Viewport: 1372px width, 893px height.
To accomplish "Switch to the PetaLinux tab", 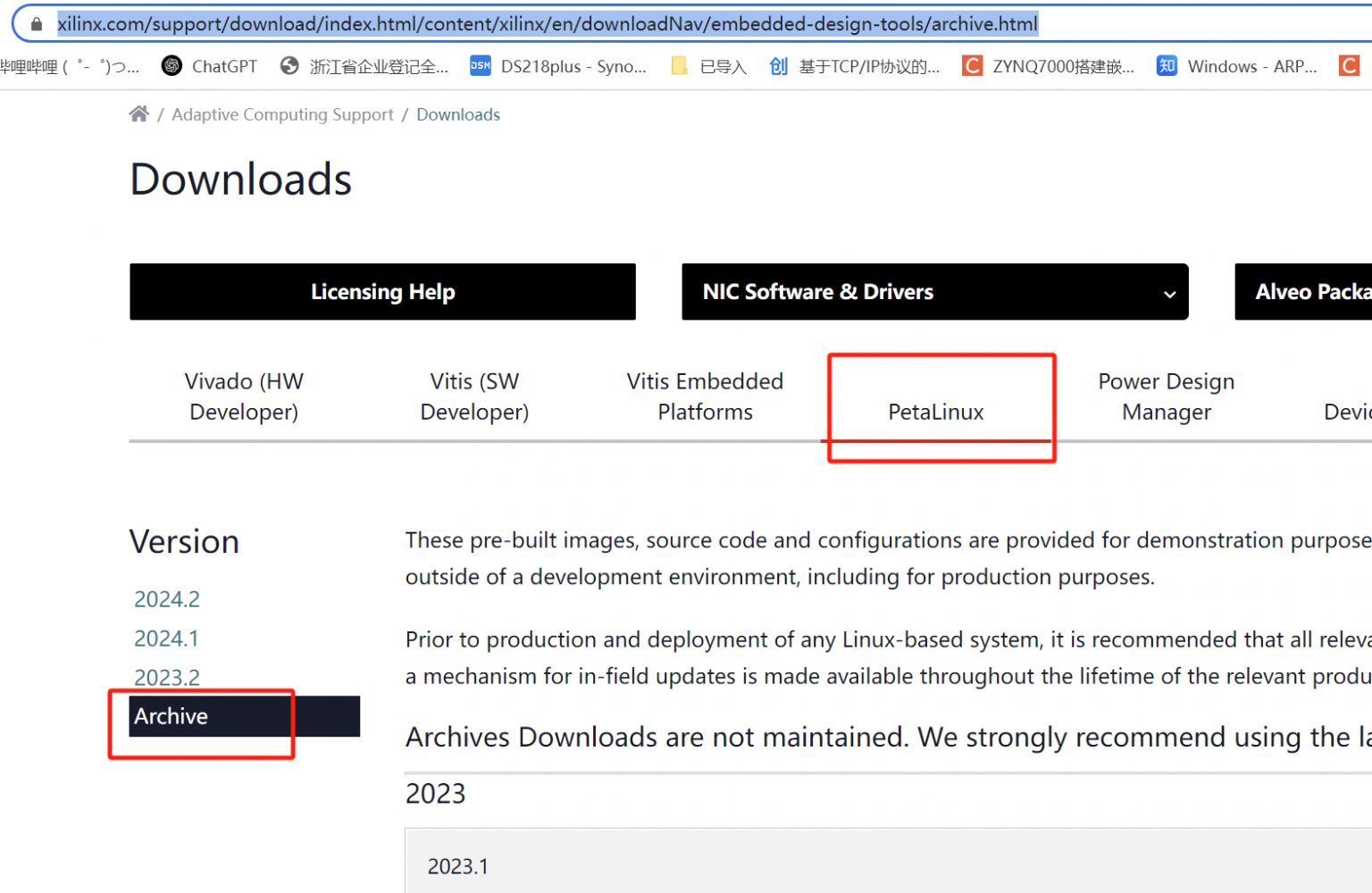I will [x=935, y=412].
